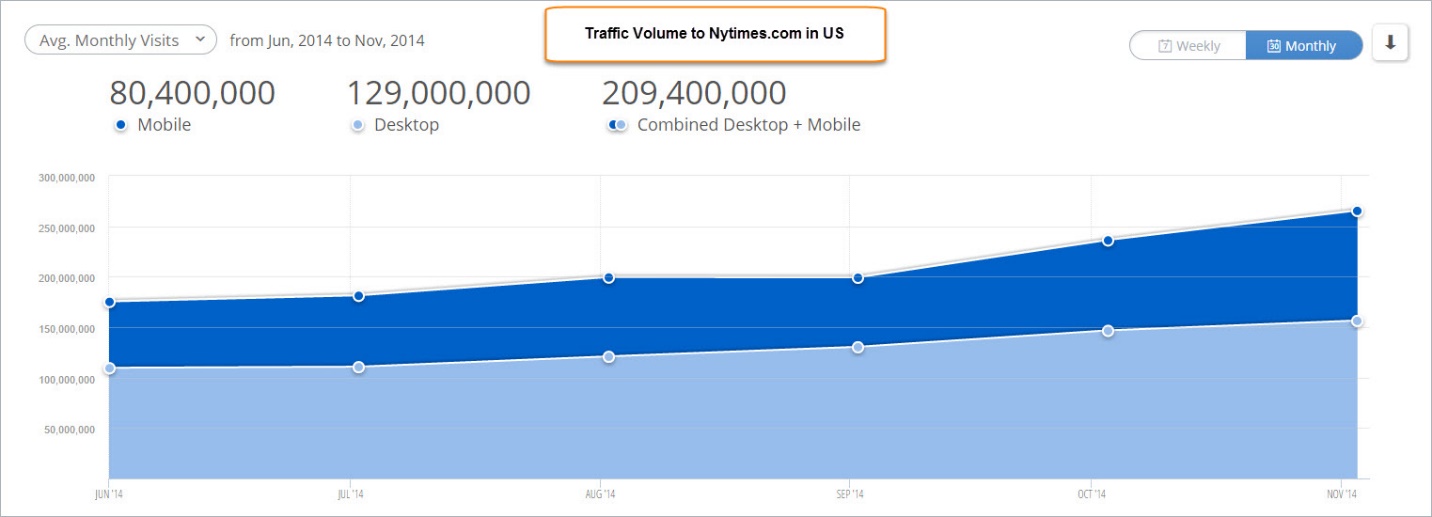Click the lower Desktop data point for Jun '14
This screenshot has height=517, width=1432.
tap(109, 368)
